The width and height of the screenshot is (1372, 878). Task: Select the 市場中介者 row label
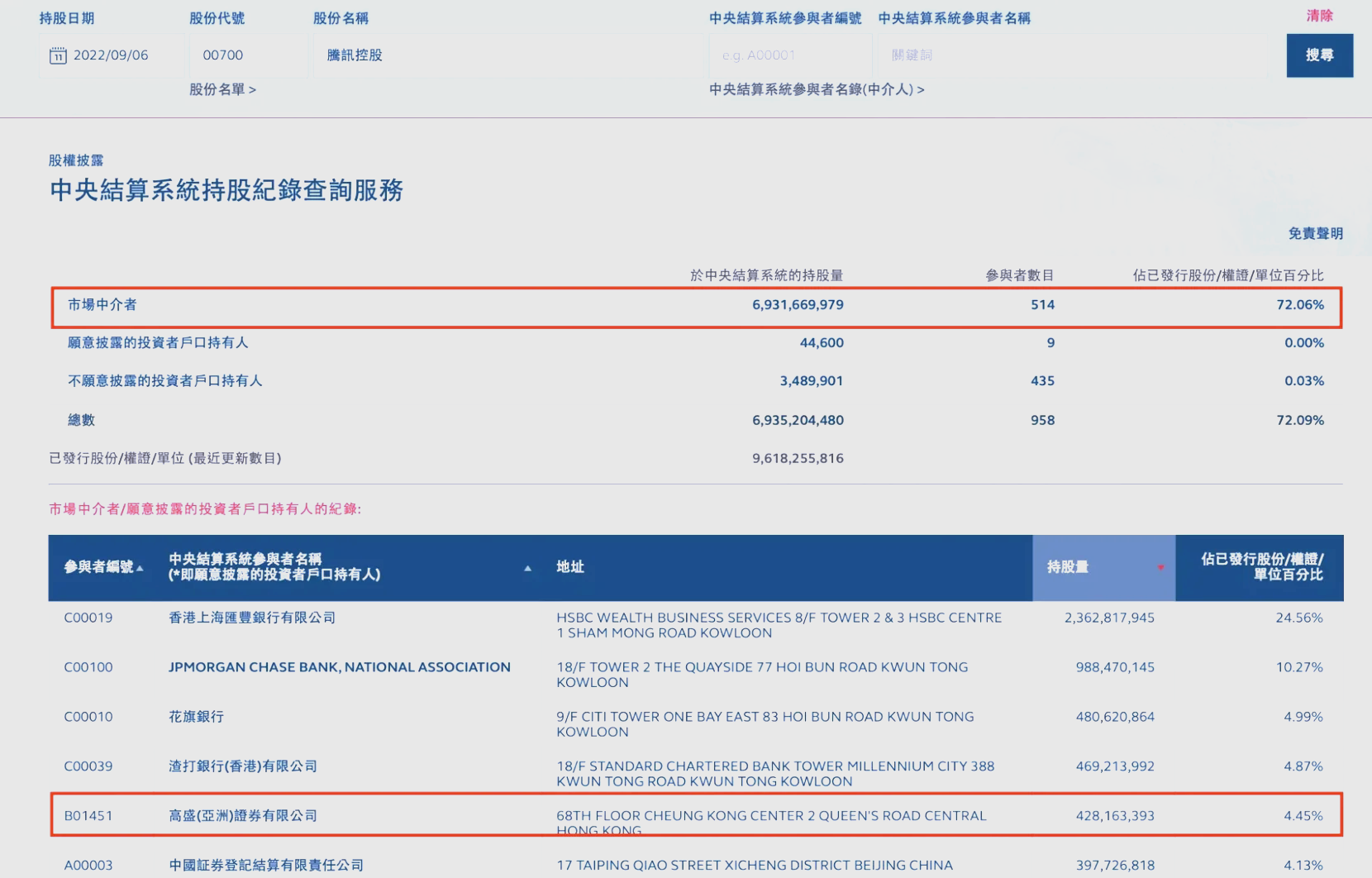102,305
